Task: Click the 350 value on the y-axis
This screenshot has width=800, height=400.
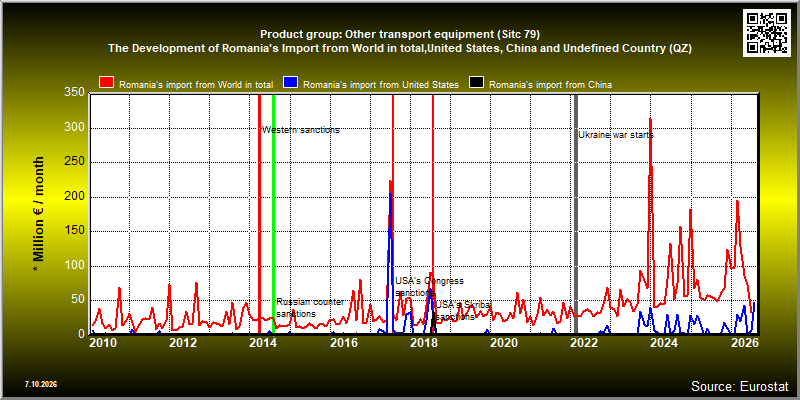Action: point(74,93)
